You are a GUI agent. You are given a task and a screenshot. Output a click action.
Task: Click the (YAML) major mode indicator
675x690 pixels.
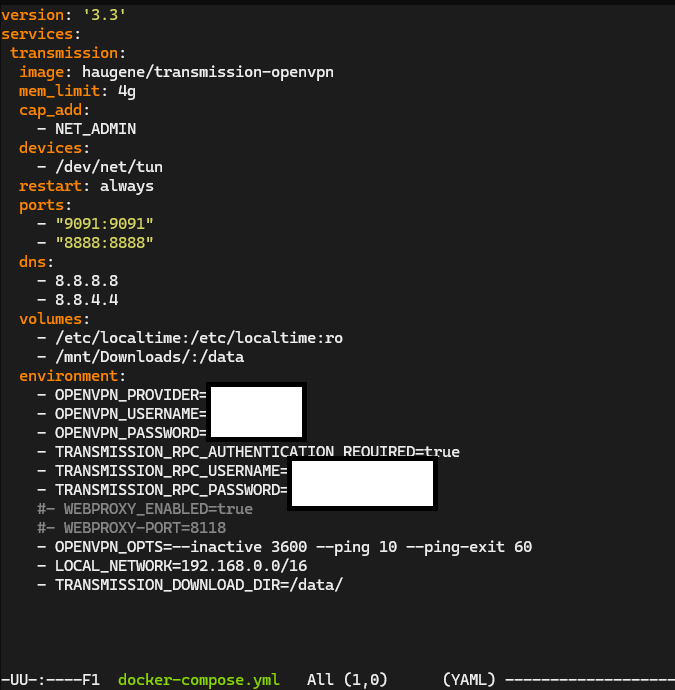[469, 680]
